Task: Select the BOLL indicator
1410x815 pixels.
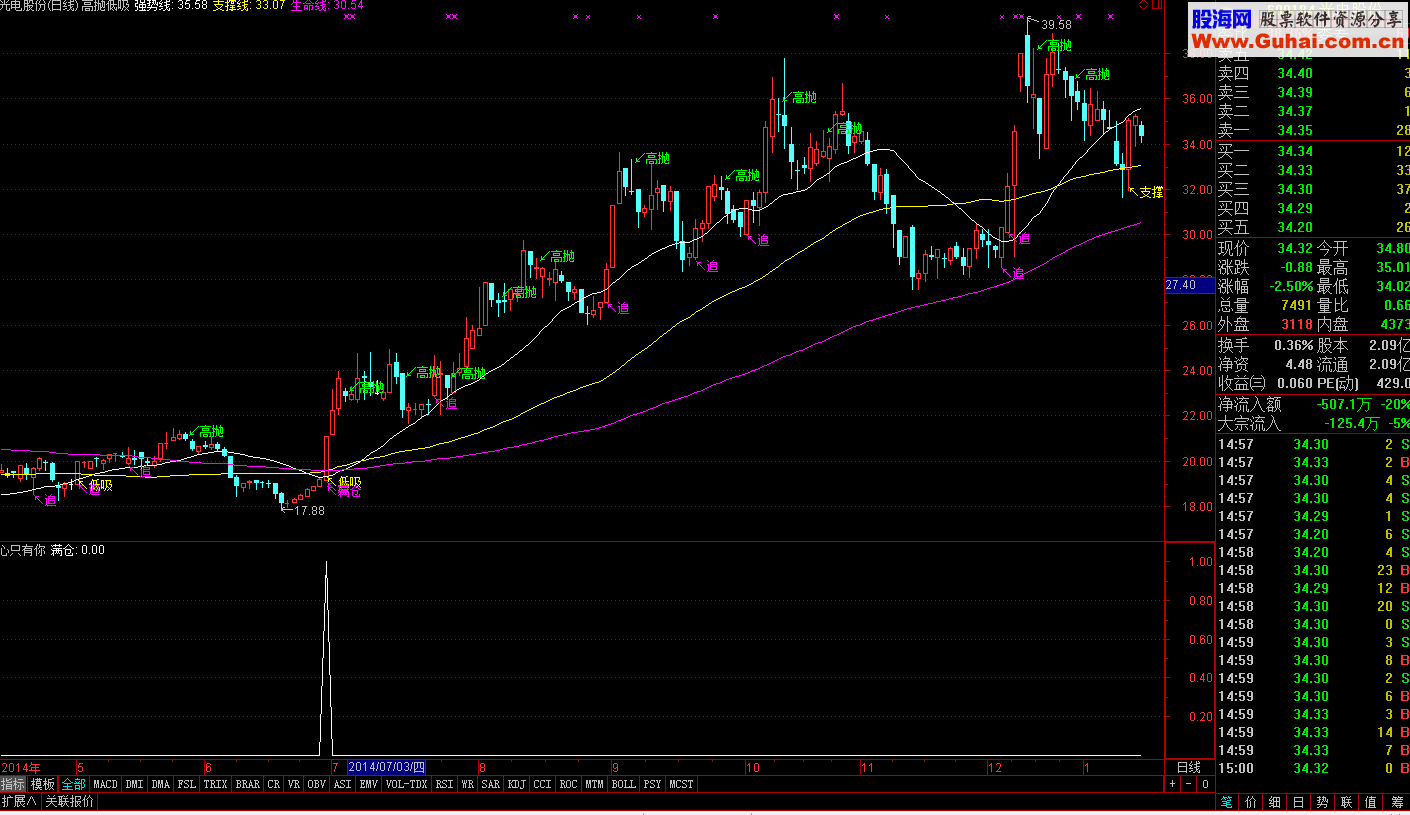Action: point(624,784)
